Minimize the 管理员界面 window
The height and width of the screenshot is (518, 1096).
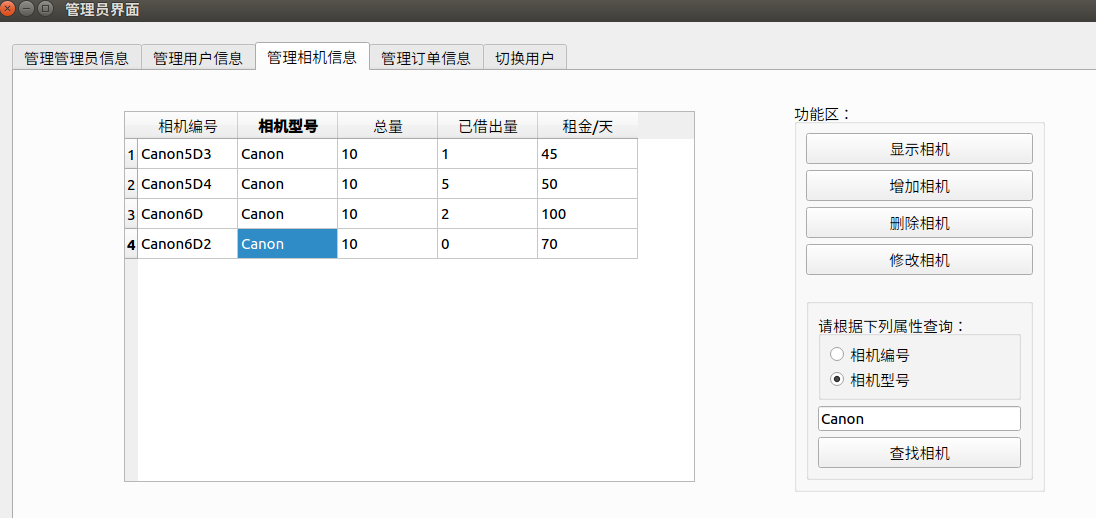click(x=27, y=9)
